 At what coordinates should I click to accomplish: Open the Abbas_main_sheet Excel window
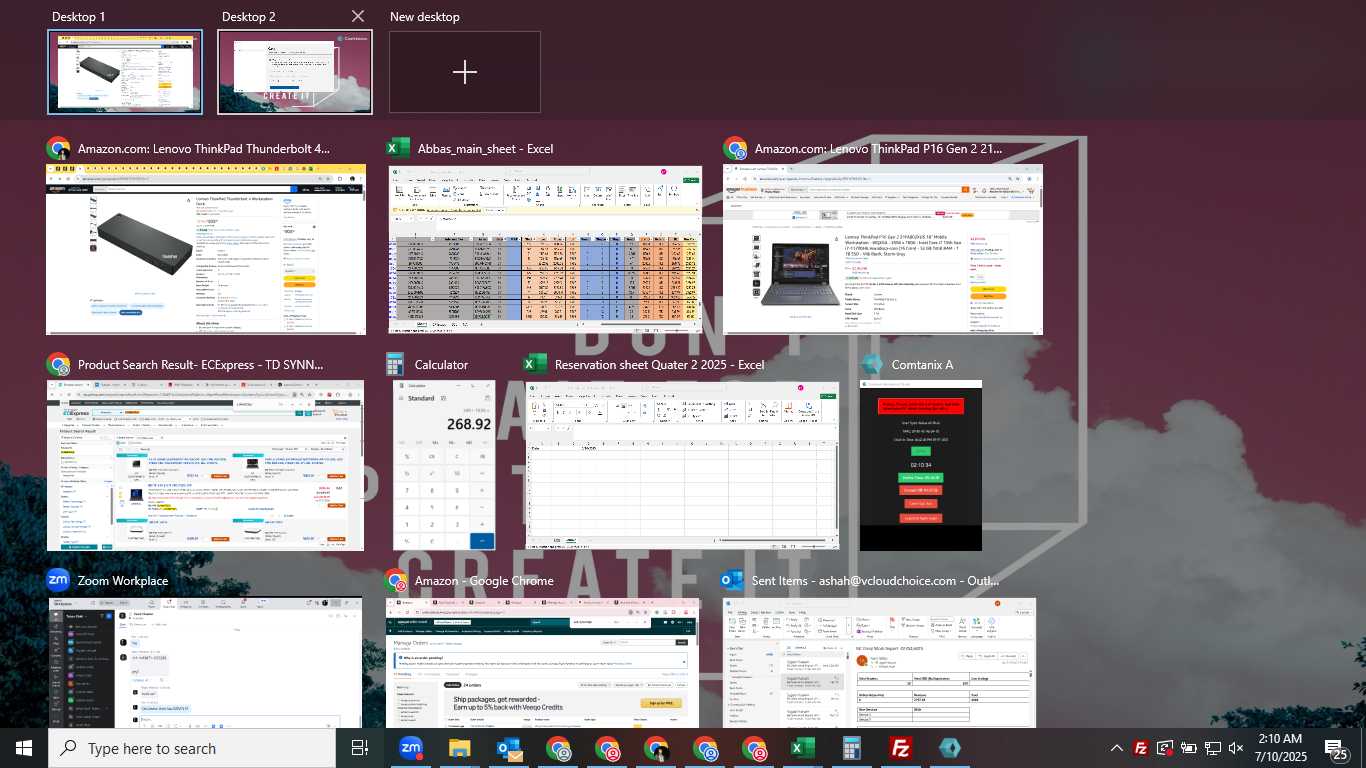point(545,249)
